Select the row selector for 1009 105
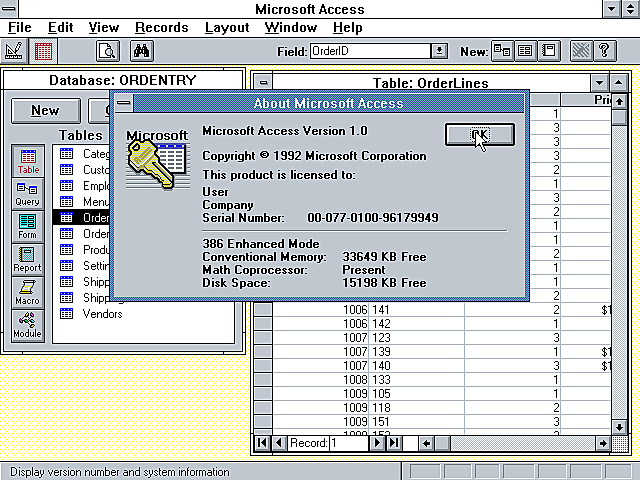The height and width of the screenshot is (480, 640). coord(263,393)
